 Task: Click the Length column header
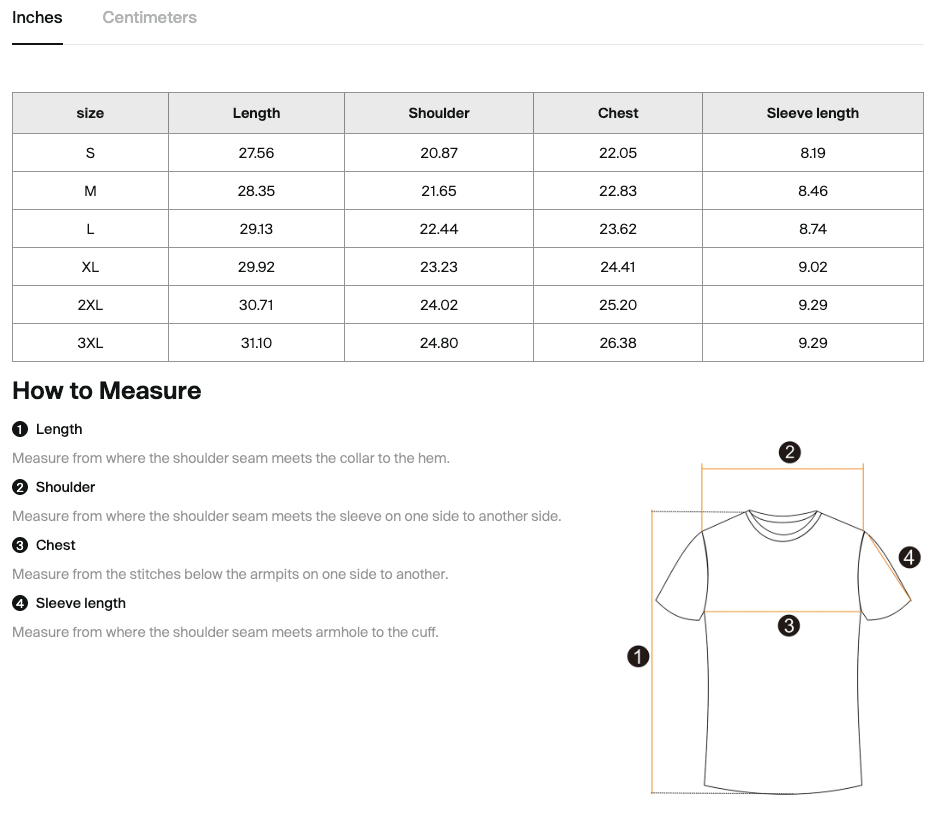pyautogui.click(x=256, y=113)
